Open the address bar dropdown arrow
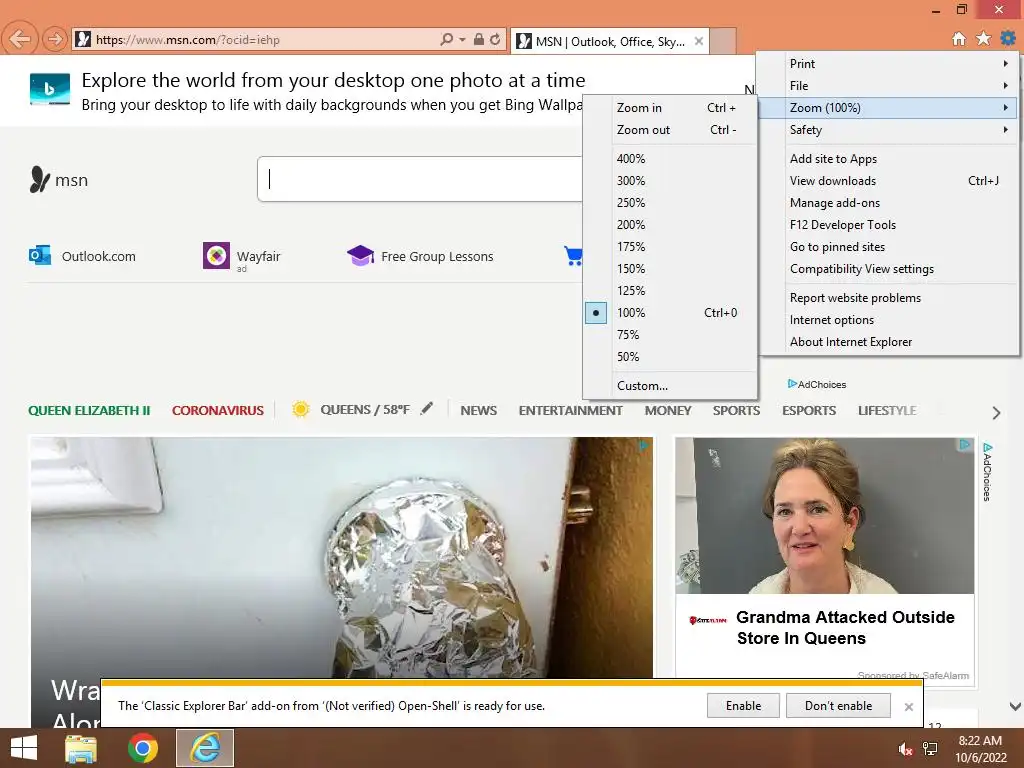Viewport: 1024px width, 768px height. click(x=462, y=39)
